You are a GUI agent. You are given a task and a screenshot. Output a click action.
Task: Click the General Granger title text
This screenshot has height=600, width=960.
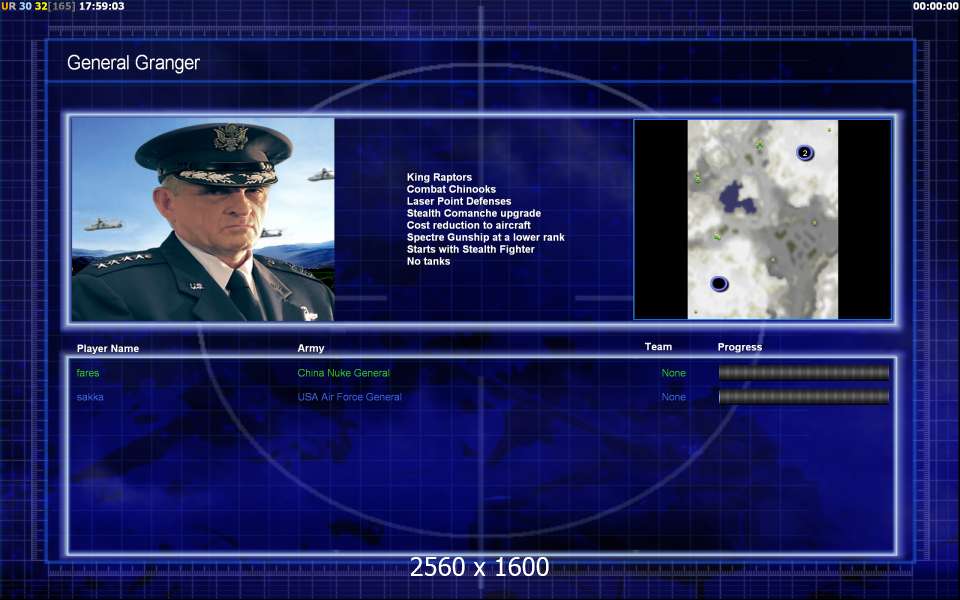[133, 63]
